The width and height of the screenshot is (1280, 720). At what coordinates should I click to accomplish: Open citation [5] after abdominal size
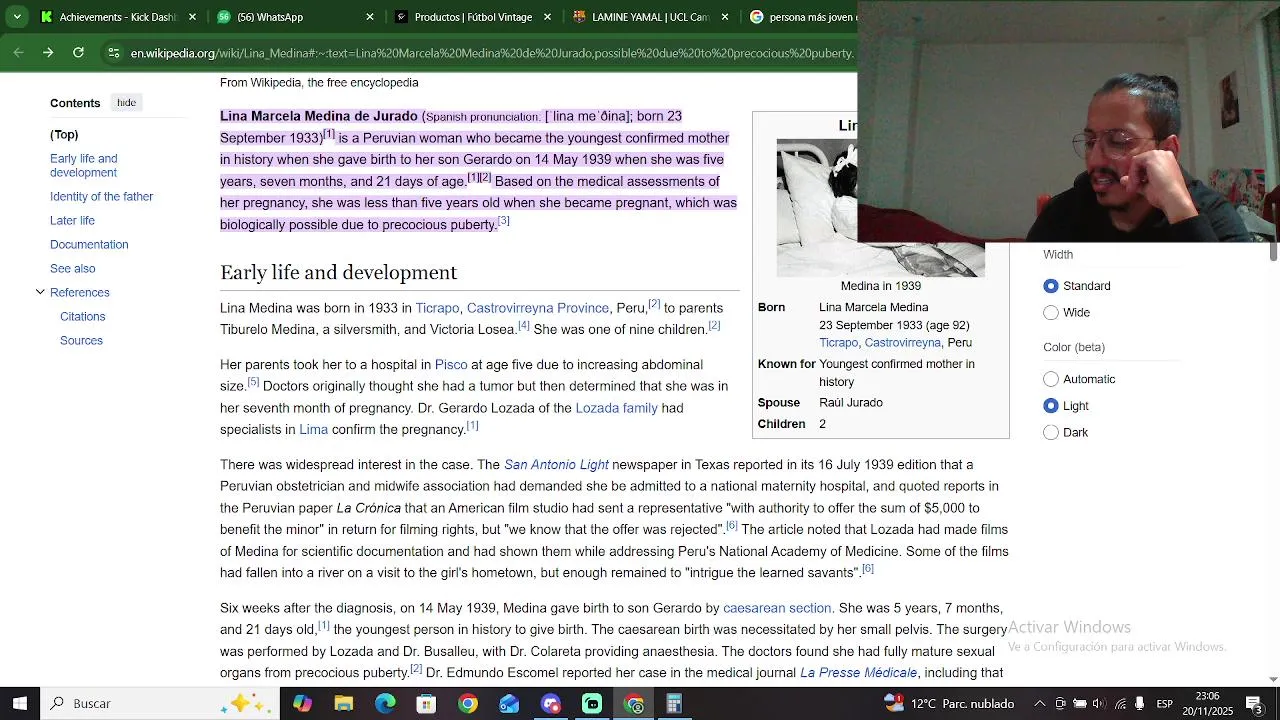(x=253, y=382)
